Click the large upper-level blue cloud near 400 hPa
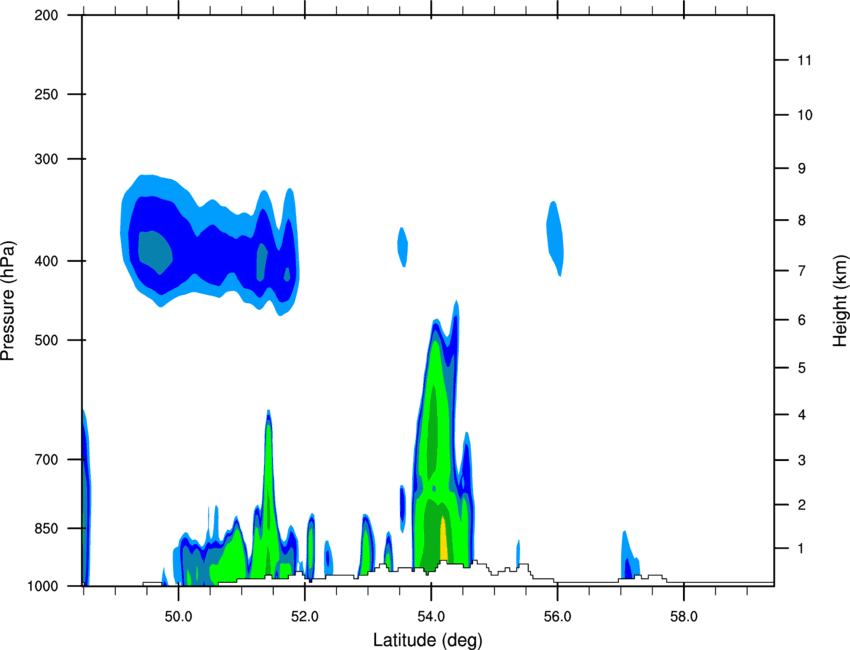Screen dimensions: 850x650 (210, 245)
